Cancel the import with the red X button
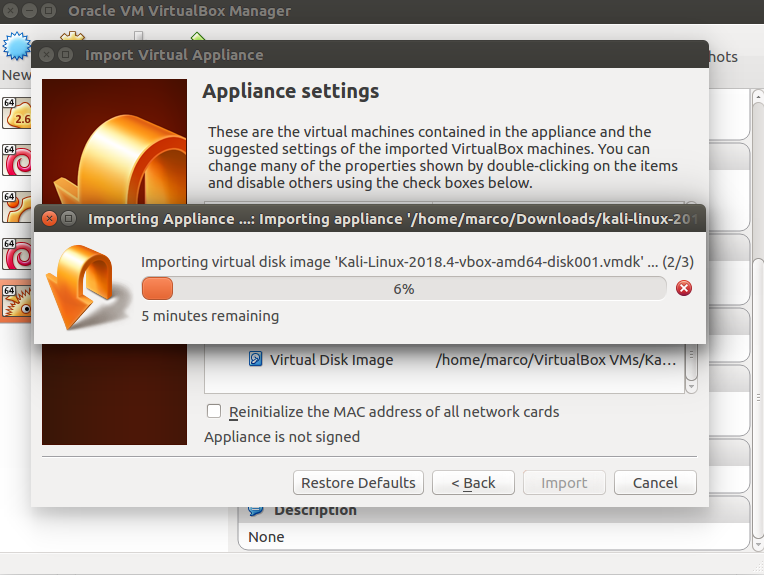The height and width of the screenshot is (575, 764). point(684,288)
